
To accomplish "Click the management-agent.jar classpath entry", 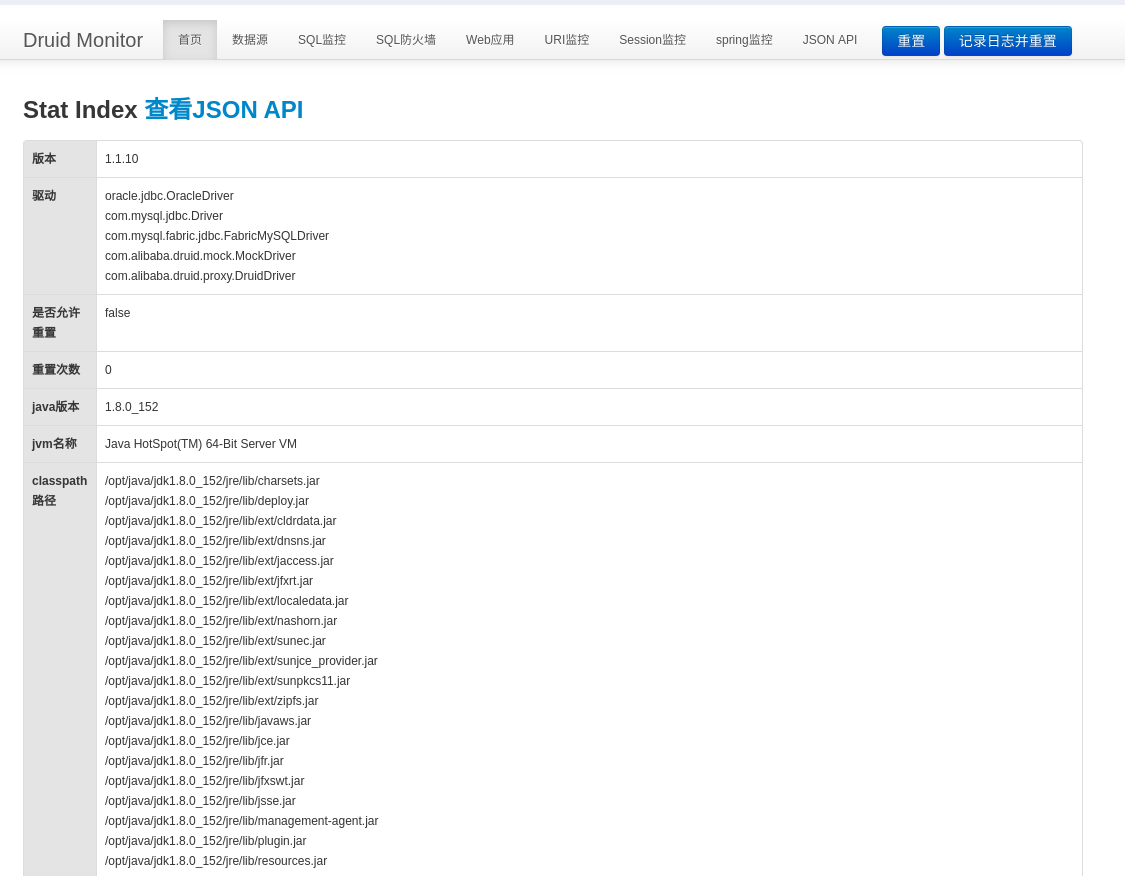I will point(241,821).
